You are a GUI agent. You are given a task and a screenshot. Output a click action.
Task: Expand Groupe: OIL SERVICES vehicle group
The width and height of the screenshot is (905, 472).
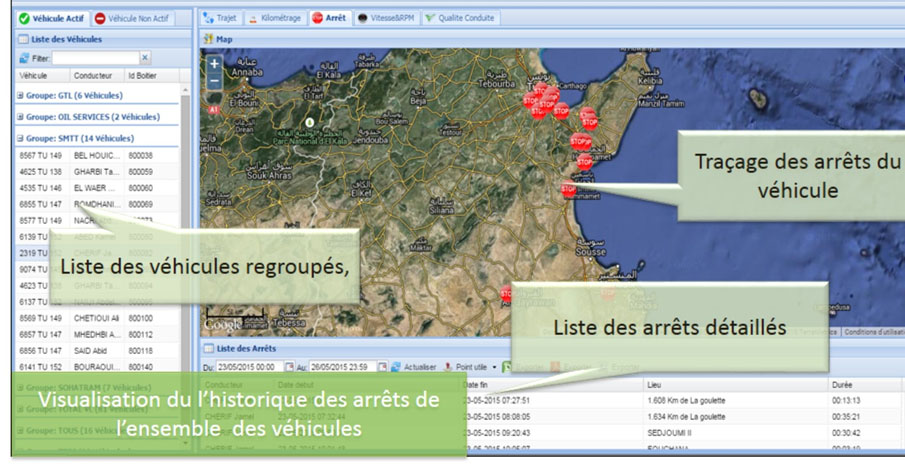pyautogui.click(x=21, y=117)
